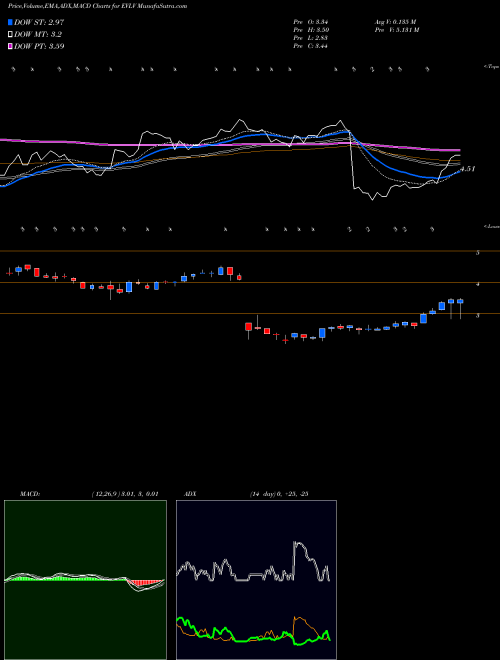This screenshot has width=500, height=660.
Task: Click the price axis label 5
Action: click(478, 253)
